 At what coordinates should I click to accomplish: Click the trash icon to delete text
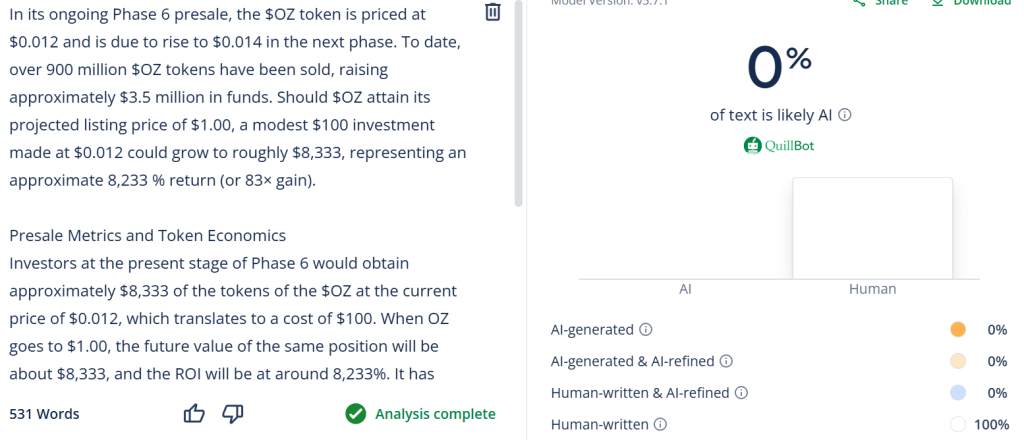coord(492,12)
